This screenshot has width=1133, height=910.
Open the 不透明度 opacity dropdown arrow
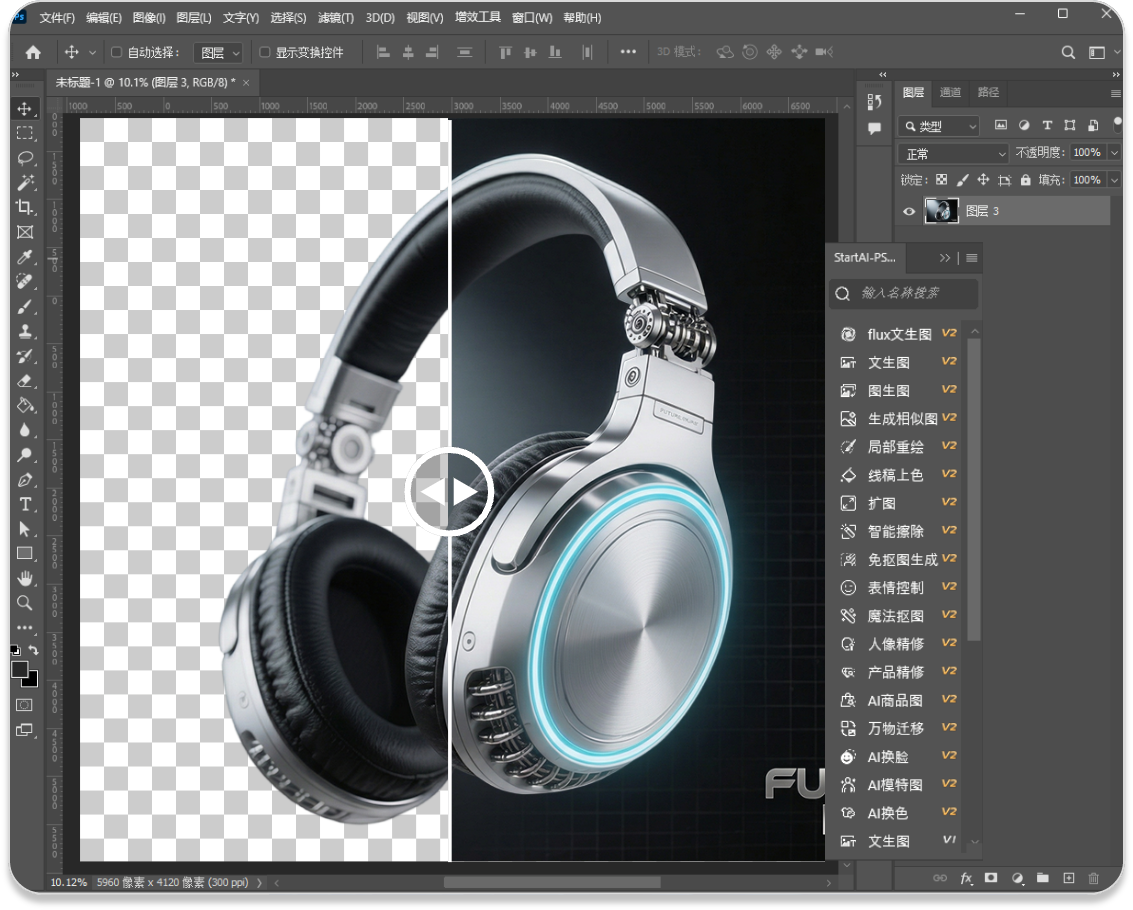(x=1113, y=153)
